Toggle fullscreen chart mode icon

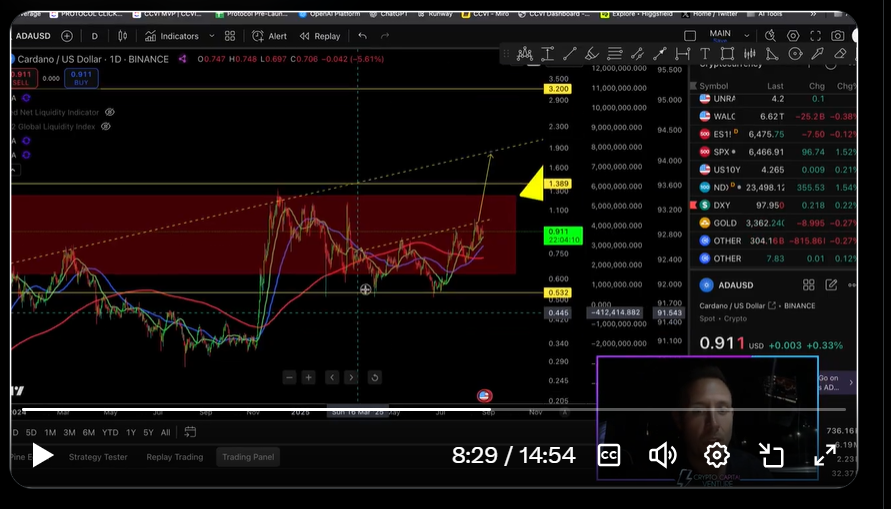click(x=815, y=36)
